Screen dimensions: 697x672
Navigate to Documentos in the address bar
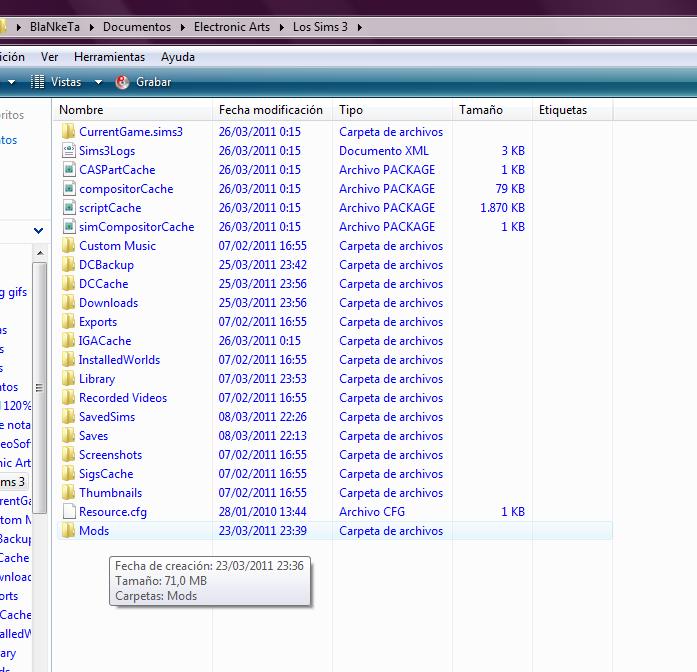coord(136,27)
